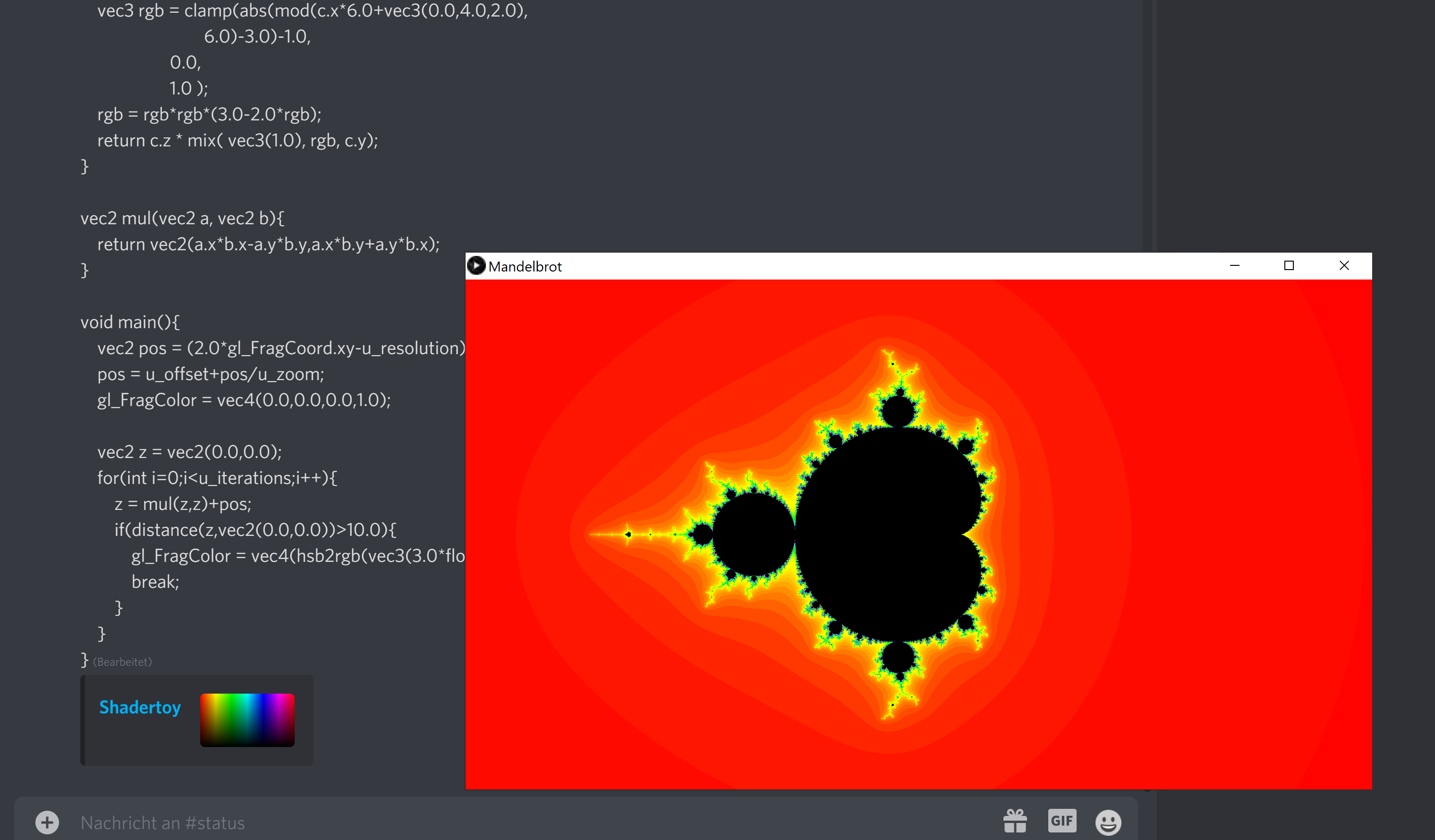Click 'gl_FragColor = vec4(0.0,0.0,0.0,1.0);' line
Image resolution: width=1435 pixels, height=840 pixels.
(244, 400)
